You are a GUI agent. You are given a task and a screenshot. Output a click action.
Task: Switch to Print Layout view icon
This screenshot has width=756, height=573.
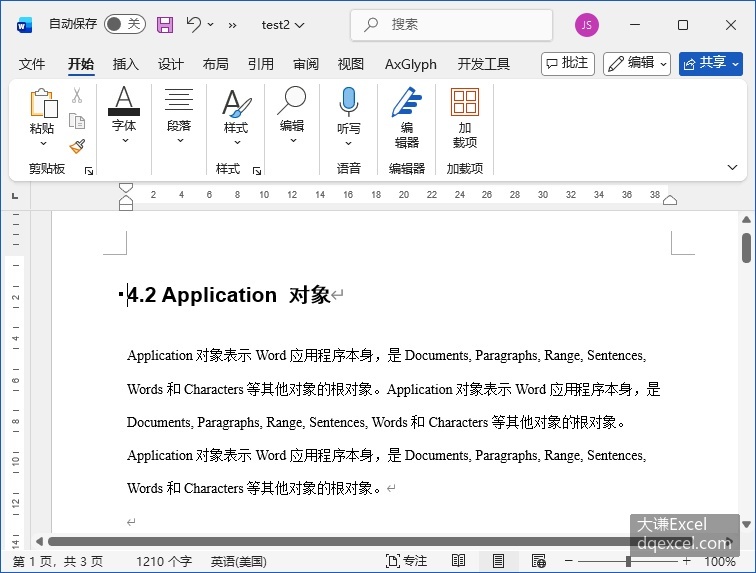click(x=499, y=560)
